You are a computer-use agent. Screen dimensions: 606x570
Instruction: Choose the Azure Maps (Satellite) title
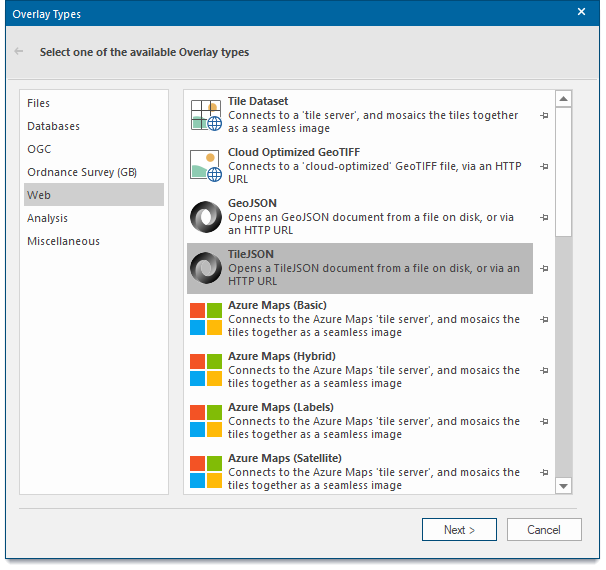pos(284,458)
